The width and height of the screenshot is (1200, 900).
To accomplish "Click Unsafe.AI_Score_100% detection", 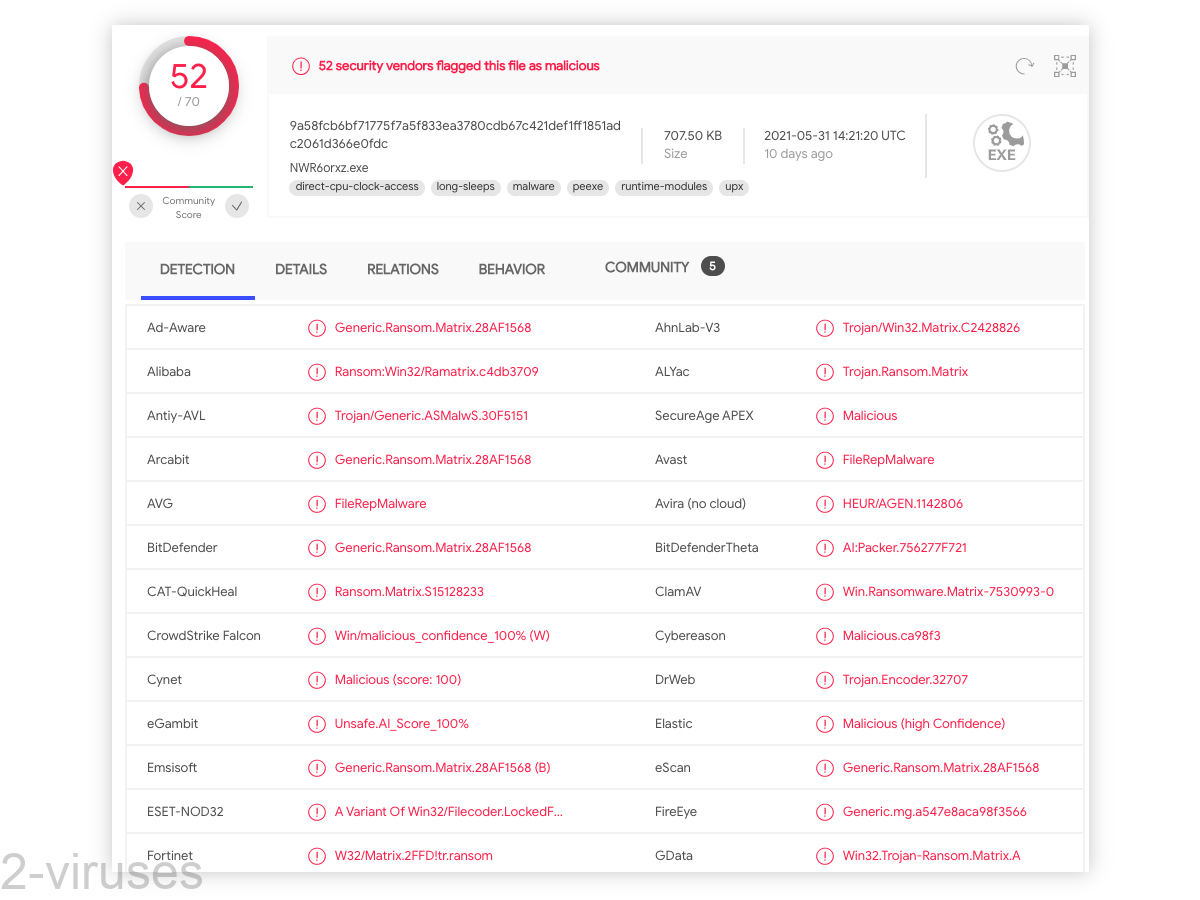I will pyautogui.click(x=402, y=724).
